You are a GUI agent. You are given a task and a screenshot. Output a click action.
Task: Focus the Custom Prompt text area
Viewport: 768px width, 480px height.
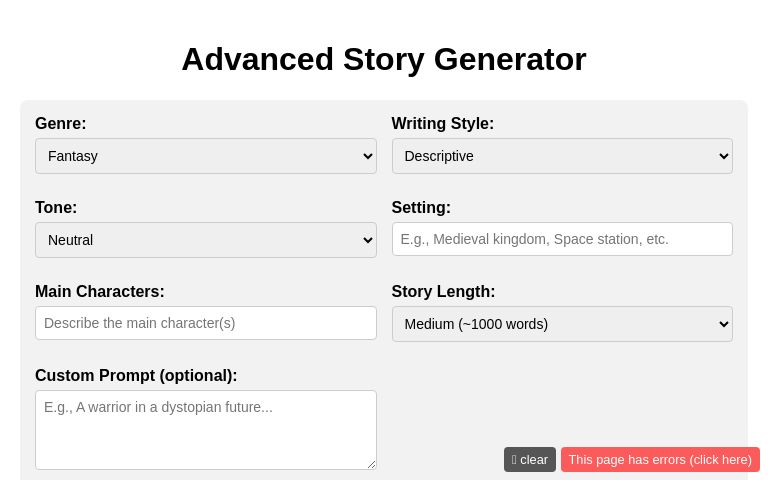point(205,429)
